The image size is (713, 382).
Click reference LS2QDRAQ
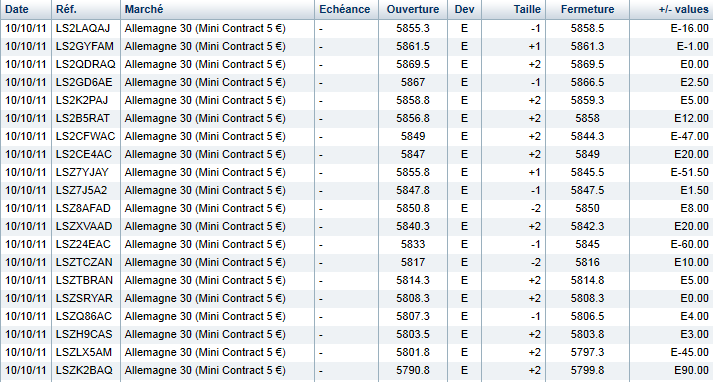[x=85, y=64]
